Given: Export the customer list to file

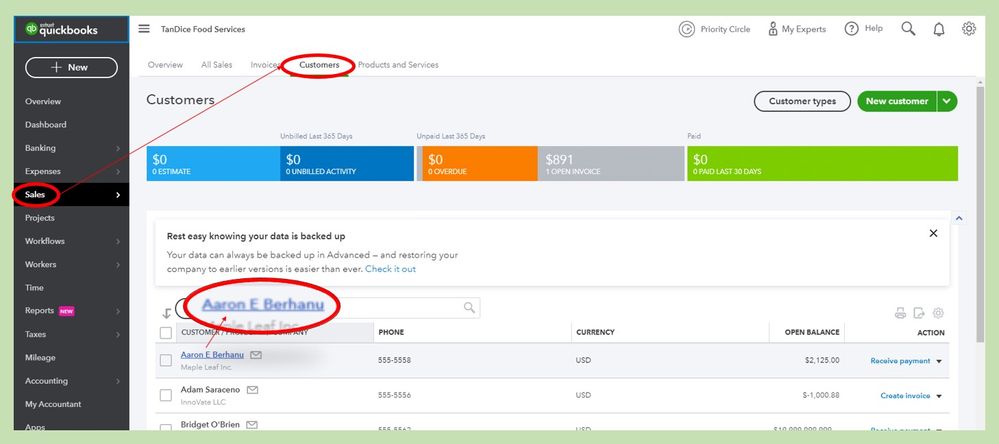Looking at the screenshot, I should tap(919, 312).
